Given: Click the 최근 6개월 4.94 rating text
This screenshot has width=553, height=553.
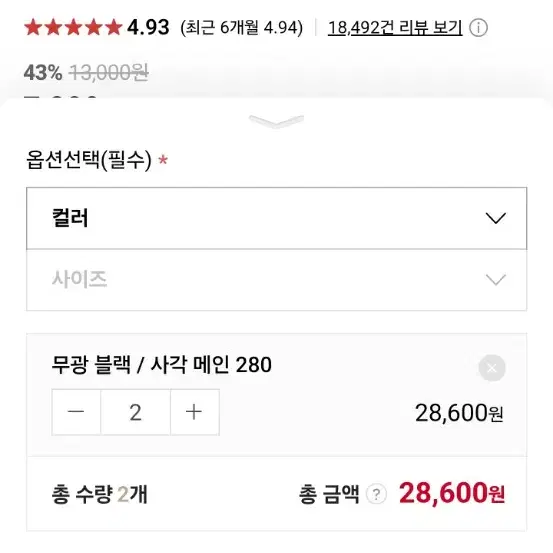Looking at the screenshot, I should [242, 28].
